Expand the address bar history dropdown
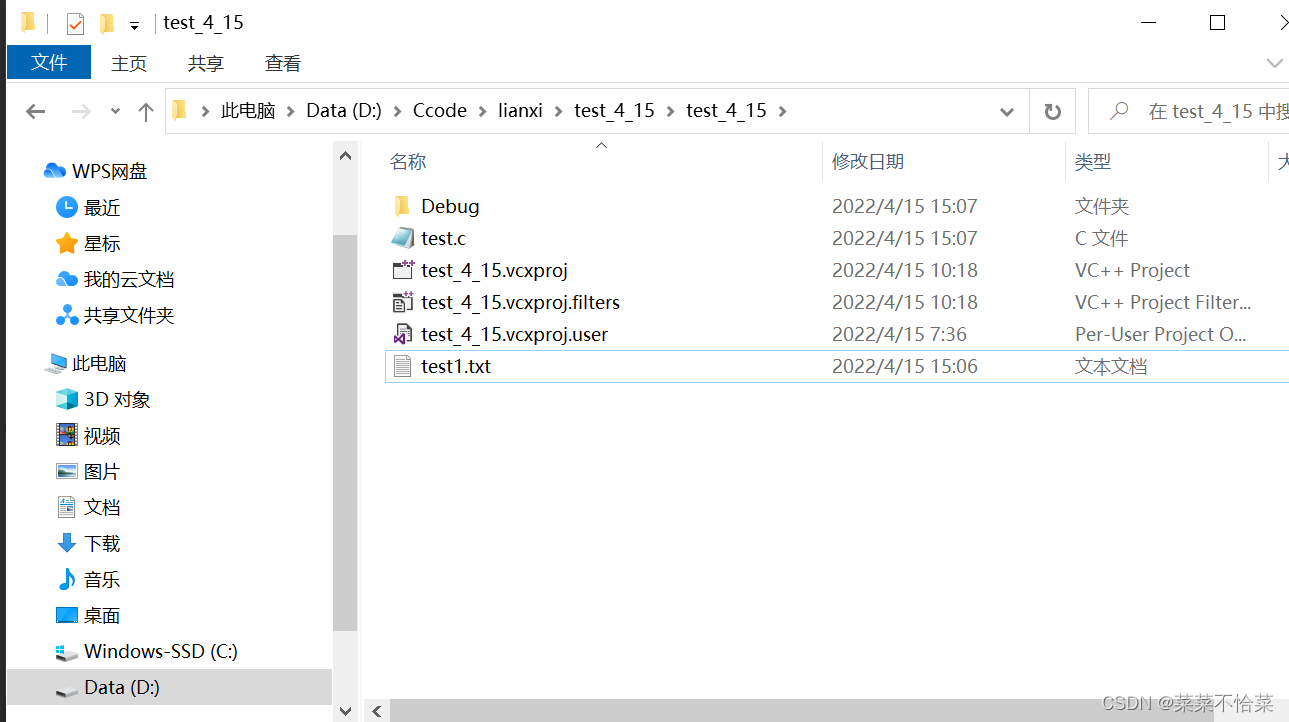This screenshot has width=1289, height=722. coord(1007,111)
